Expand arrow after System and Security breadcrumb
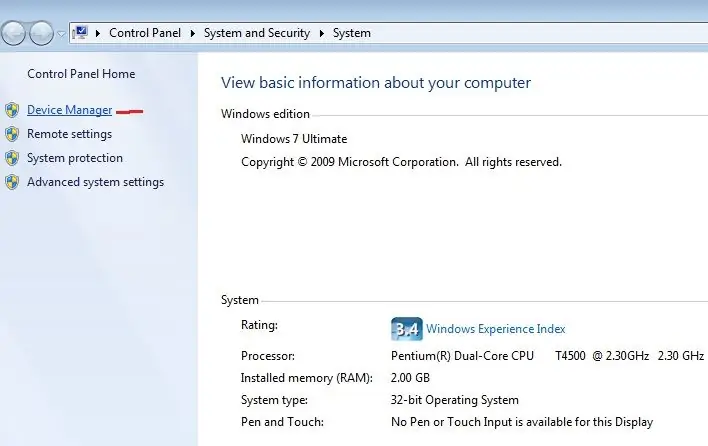 tap(321, 33)
